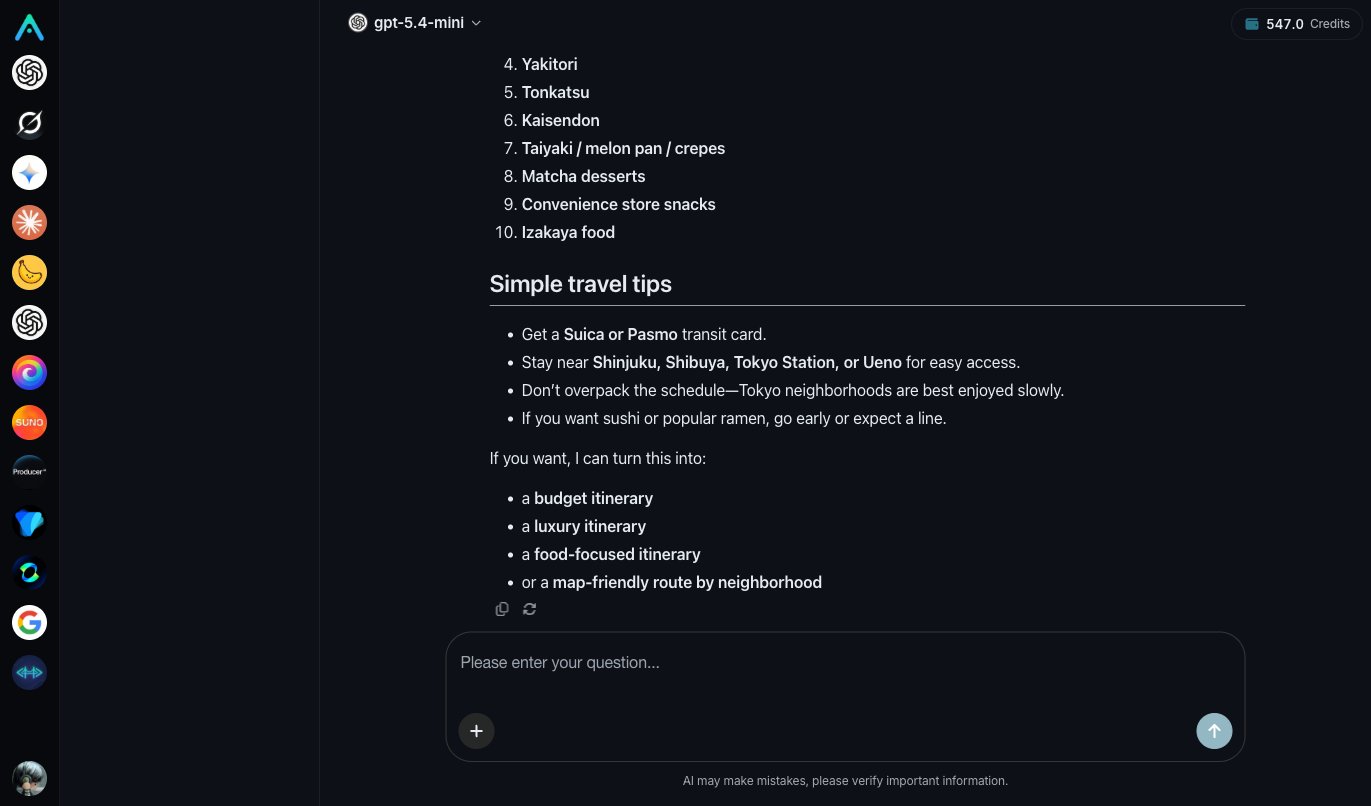
Task: Regenerate the response with refresh icon
Action: 530,609
